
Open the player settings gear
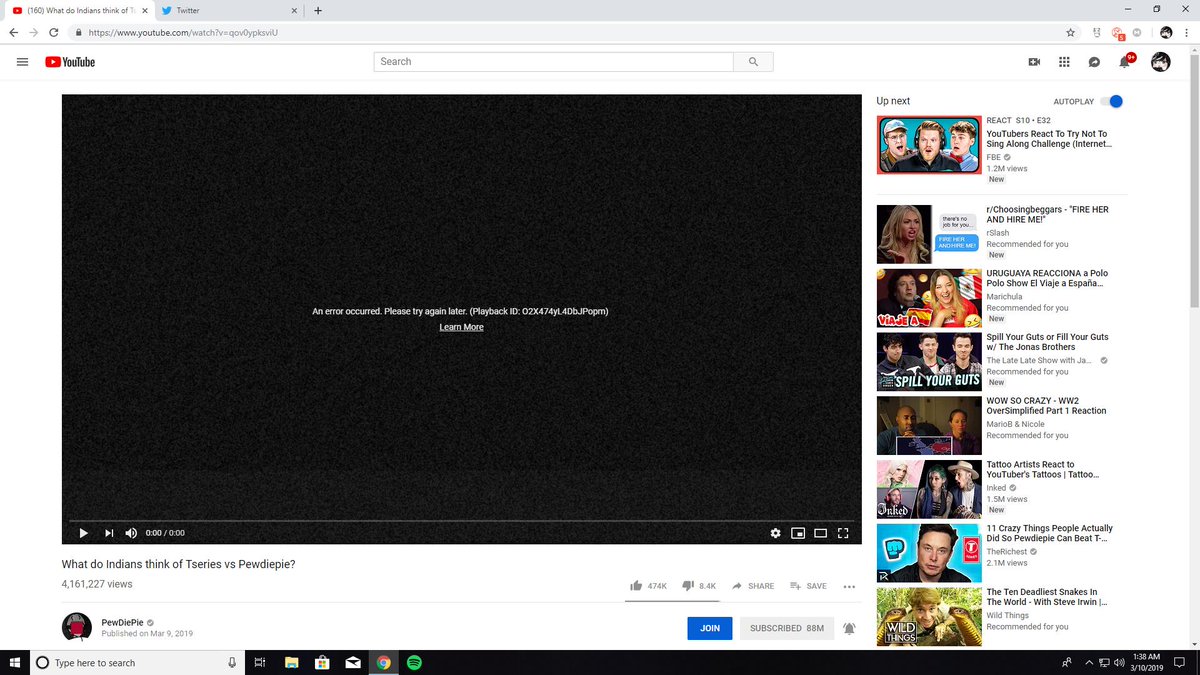point(775,533)
